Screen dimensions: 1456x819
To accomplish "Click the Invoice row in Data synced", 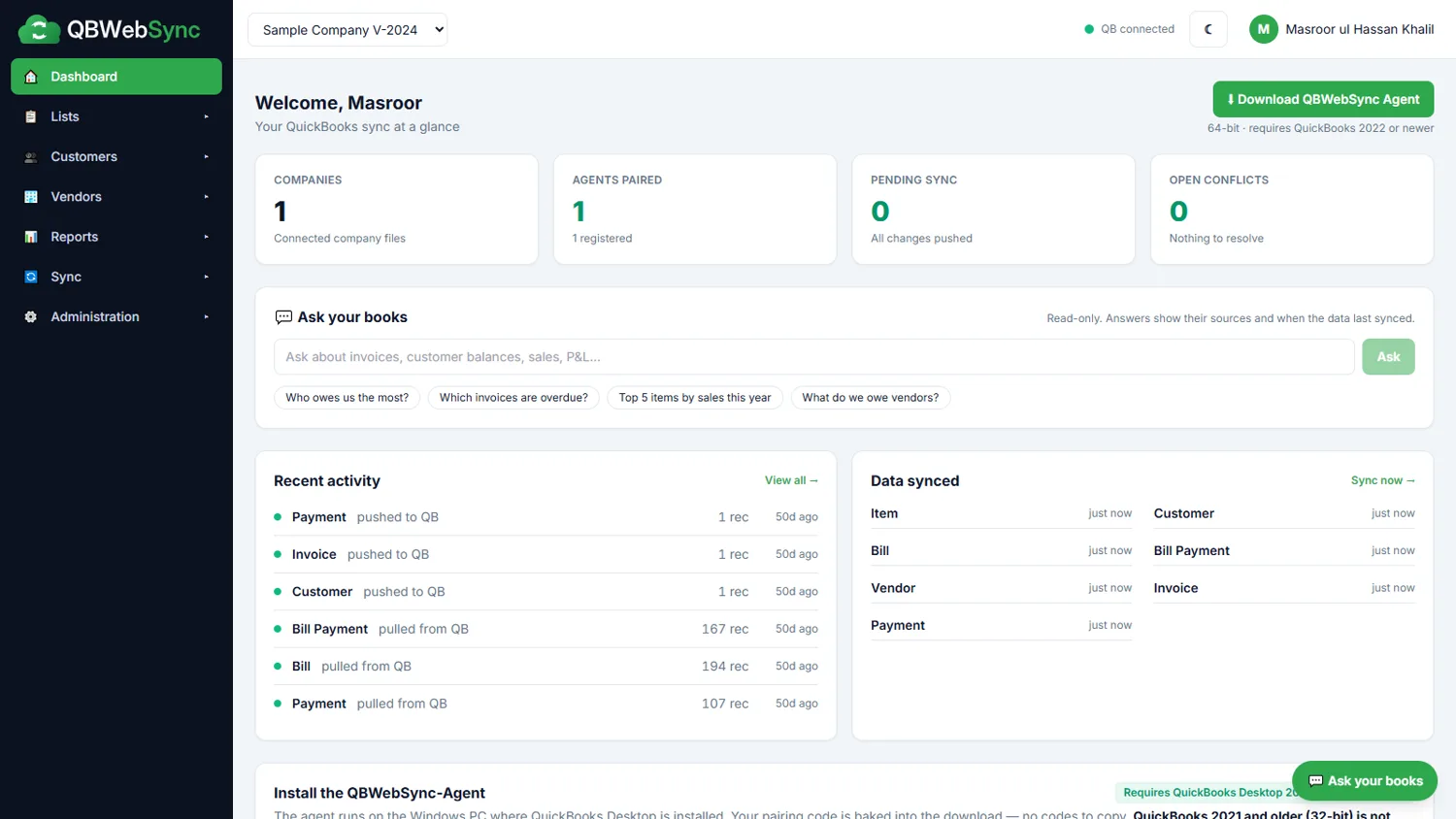I will 1284,588.
